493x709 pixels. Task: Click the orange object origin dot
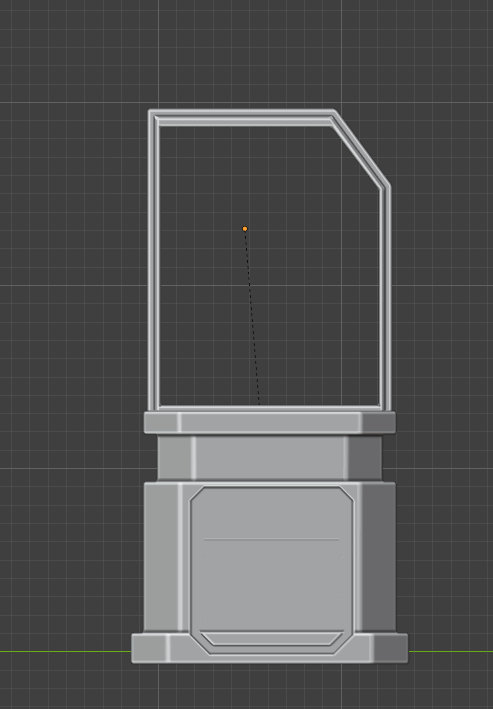tap(245, 229)
